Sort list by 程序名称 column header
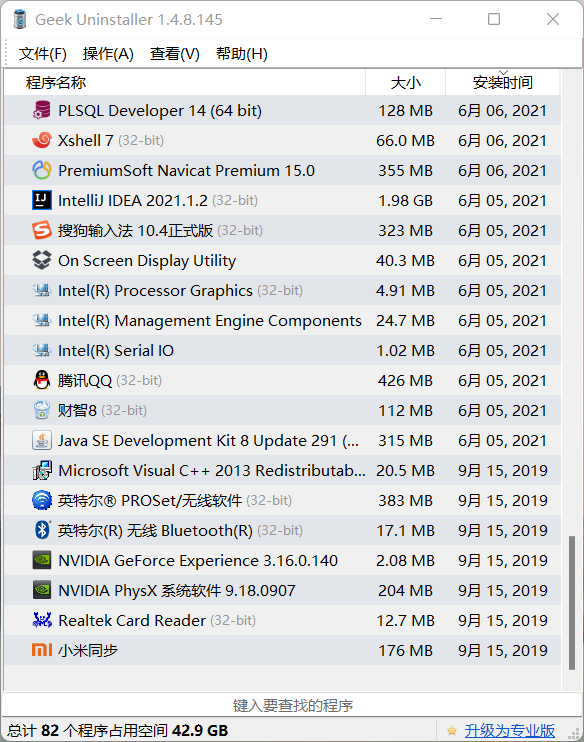The height and width of the screenshot is (742, 584). point(185,82)
